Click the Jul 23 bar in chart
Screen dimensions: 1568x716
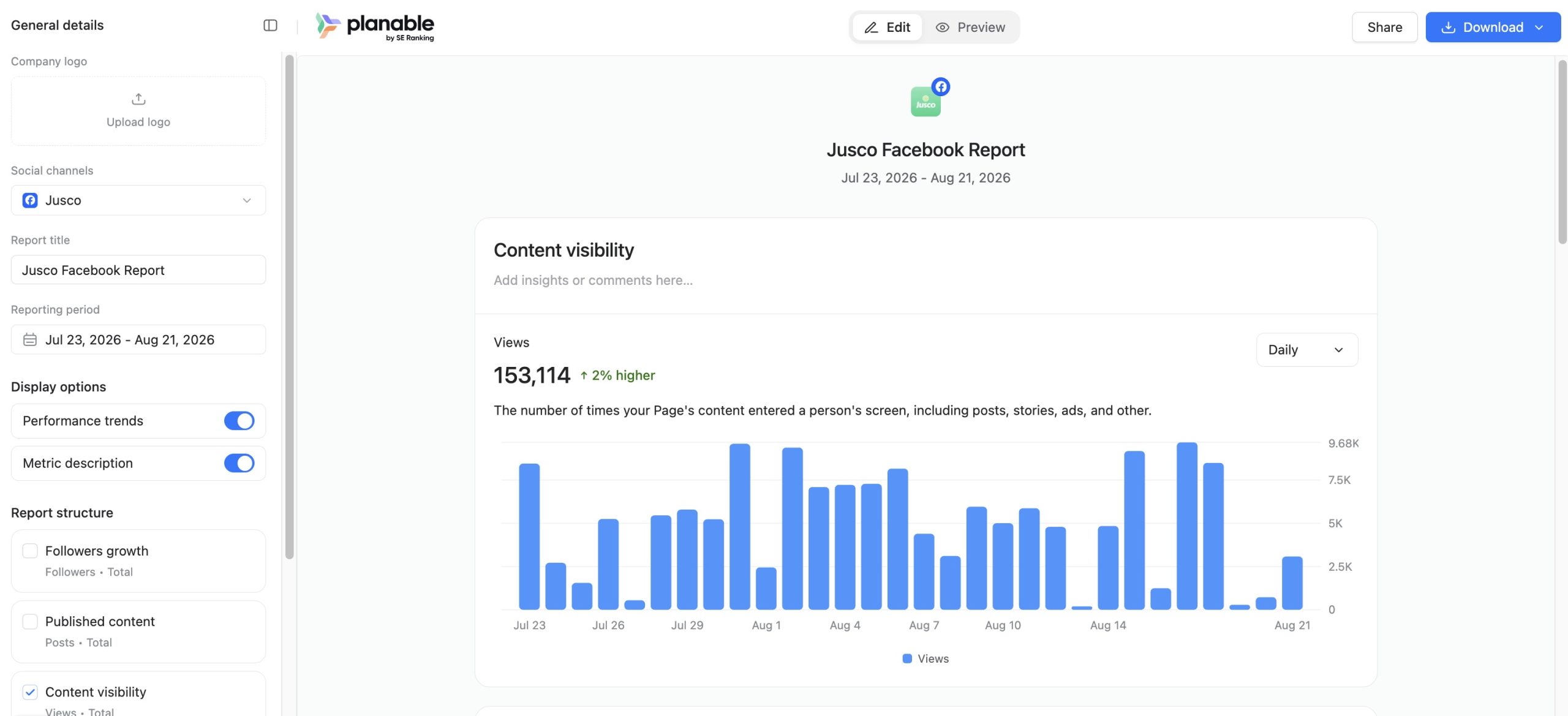(529, 537)
